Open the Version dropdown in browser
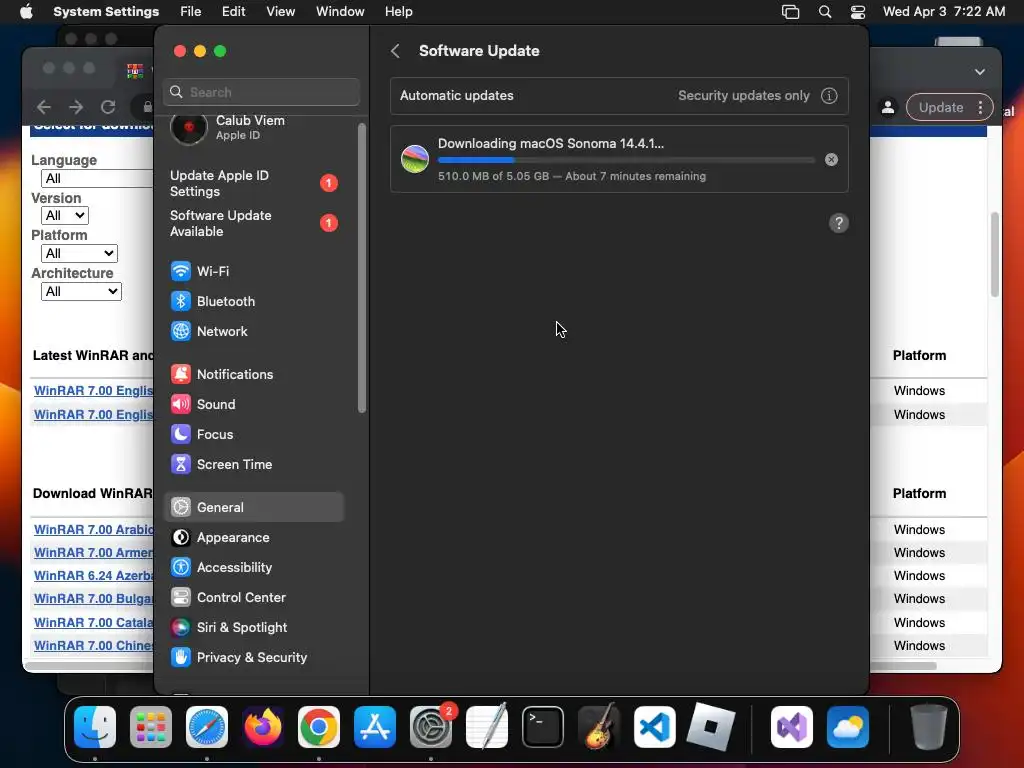The width and height of the screenshot is (1024, 768). click(x=65, y=216)
